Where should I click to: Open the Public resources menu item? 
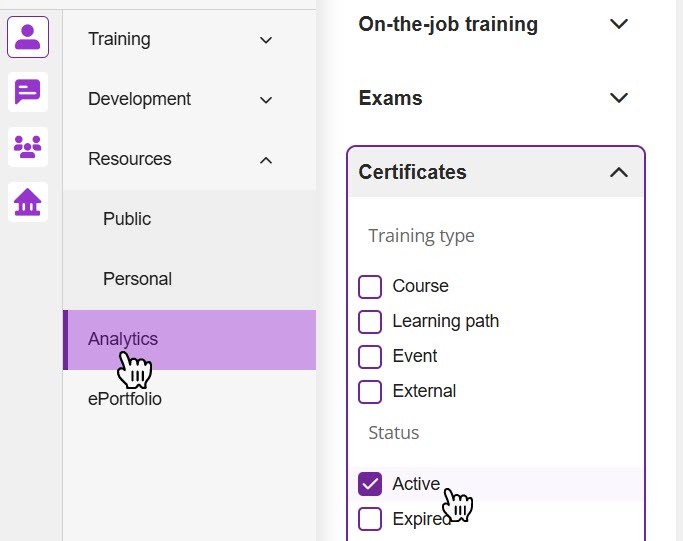tap(127, 219)
